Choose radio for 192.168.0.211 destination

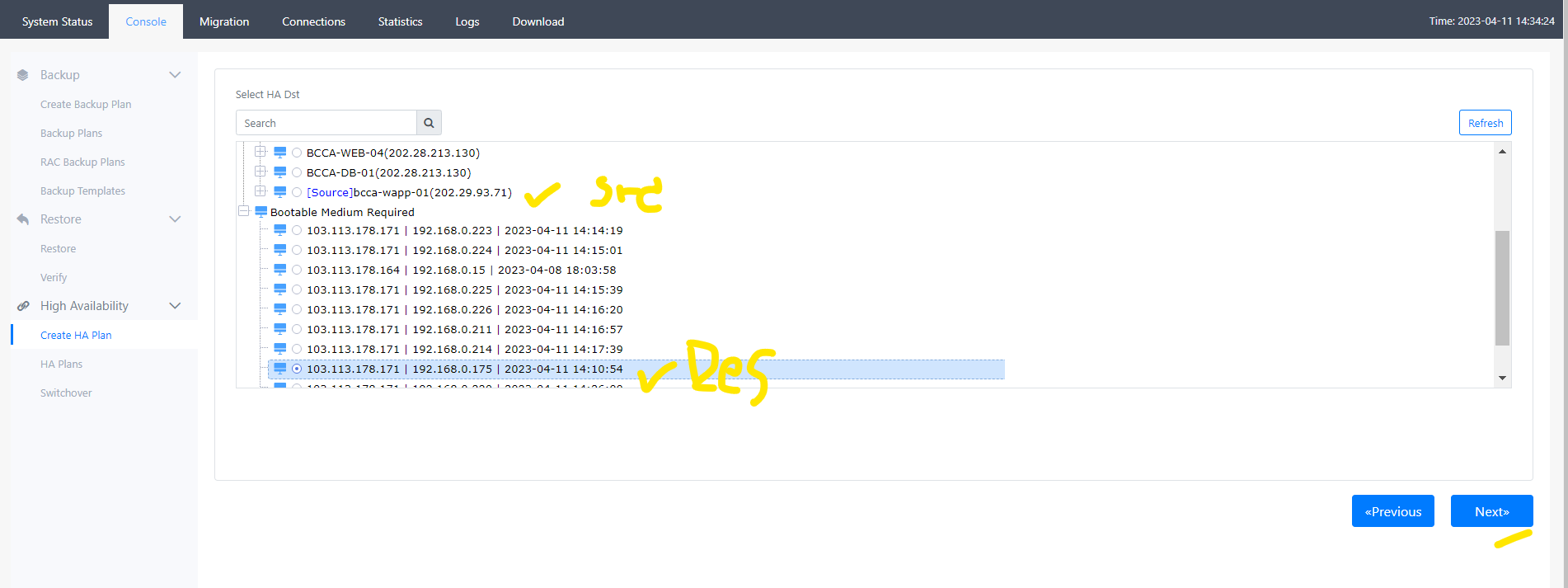click(x=297, y=329)
